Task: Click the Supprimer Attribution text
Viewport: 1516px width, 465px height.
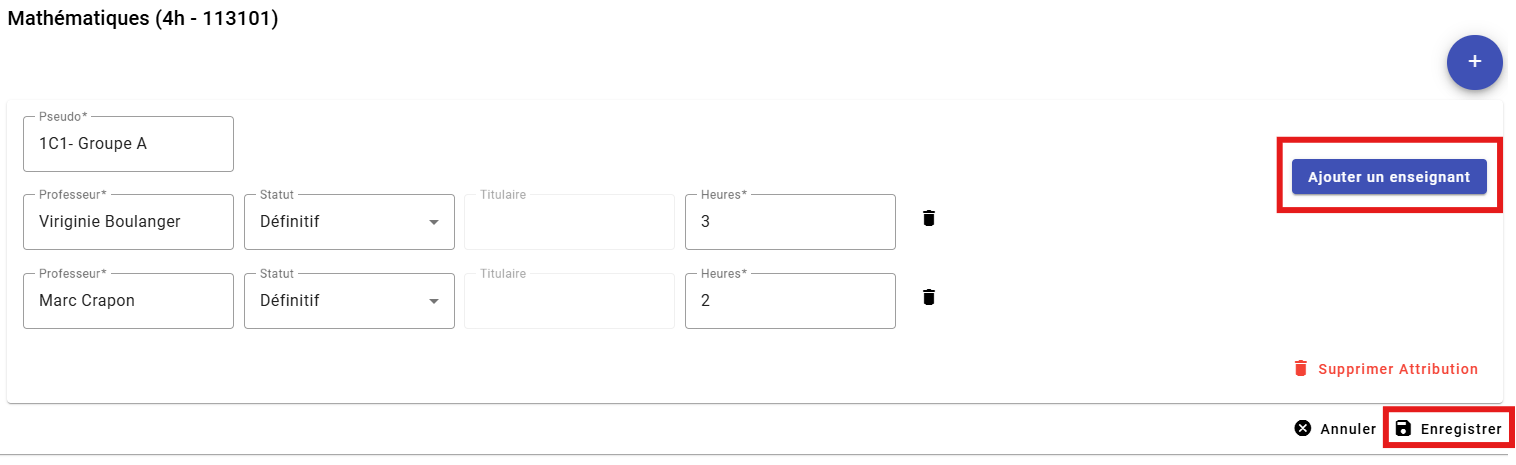Action: (x=1397, y=369)
